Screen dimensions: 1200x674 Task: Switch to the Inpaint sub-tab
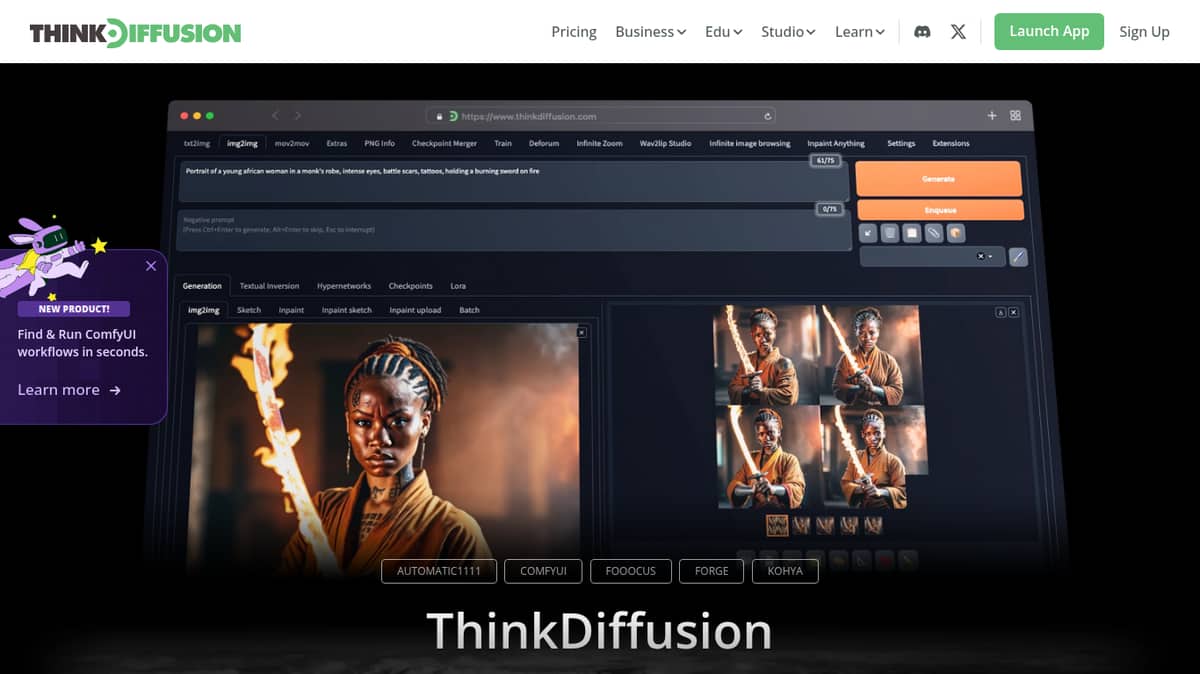291,310
